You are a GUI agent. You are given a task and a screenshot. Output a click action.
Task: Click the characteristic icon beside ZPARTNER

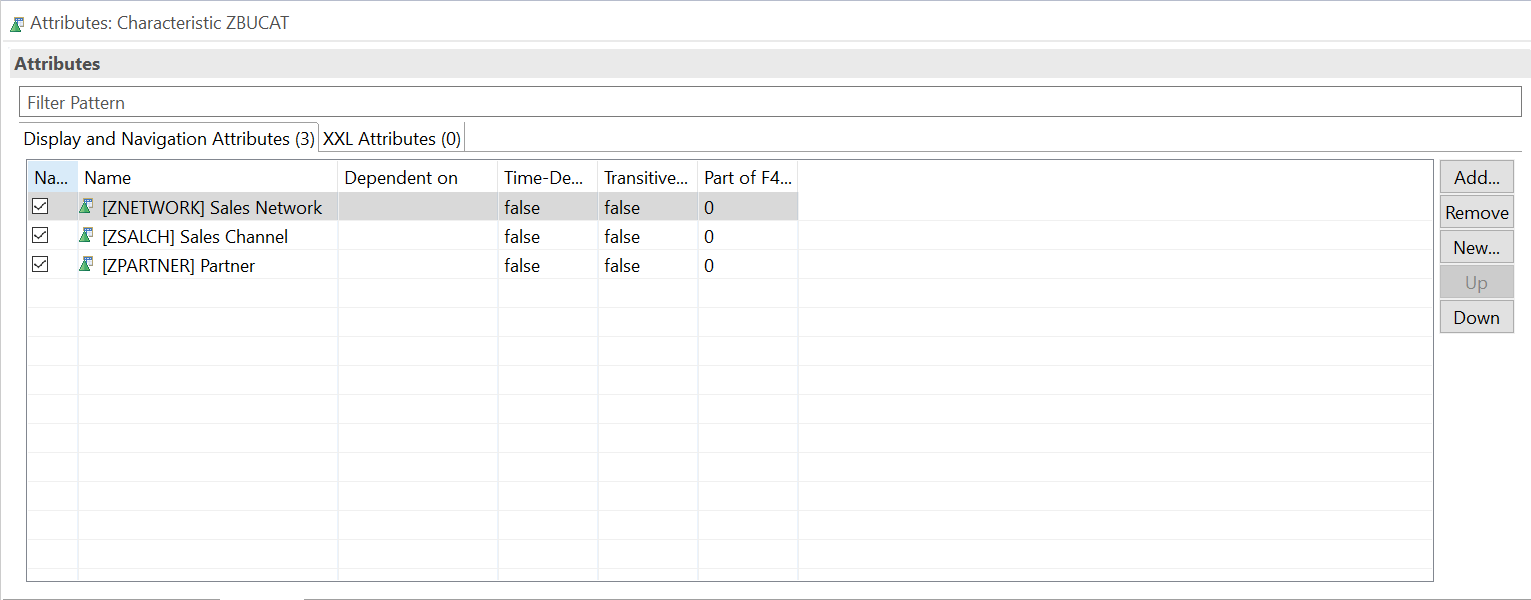[x=86, y=265]
